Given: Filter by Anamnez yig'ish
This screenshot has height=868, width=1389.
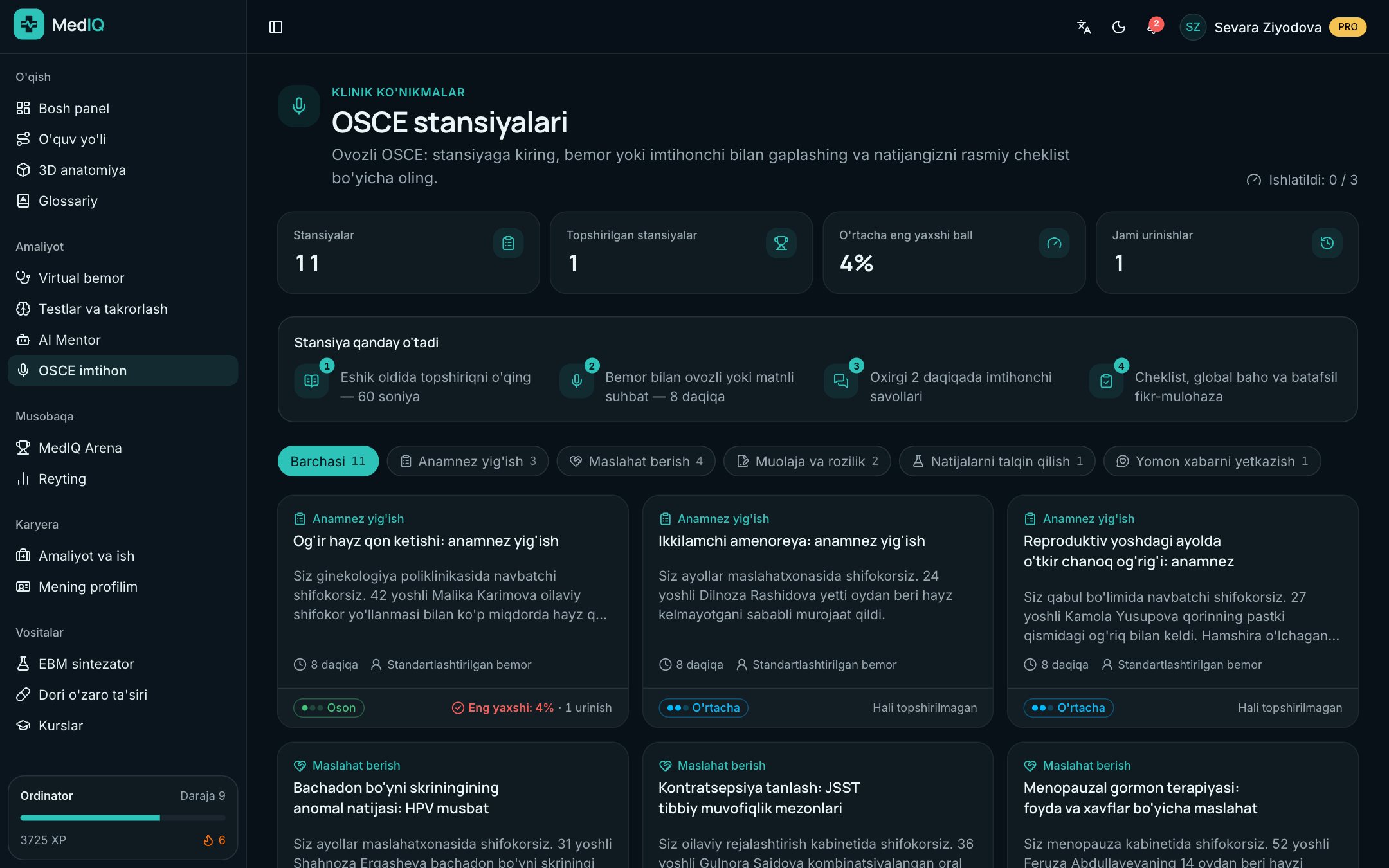Looking at the screenshot, I should click(x=468, y=461).
